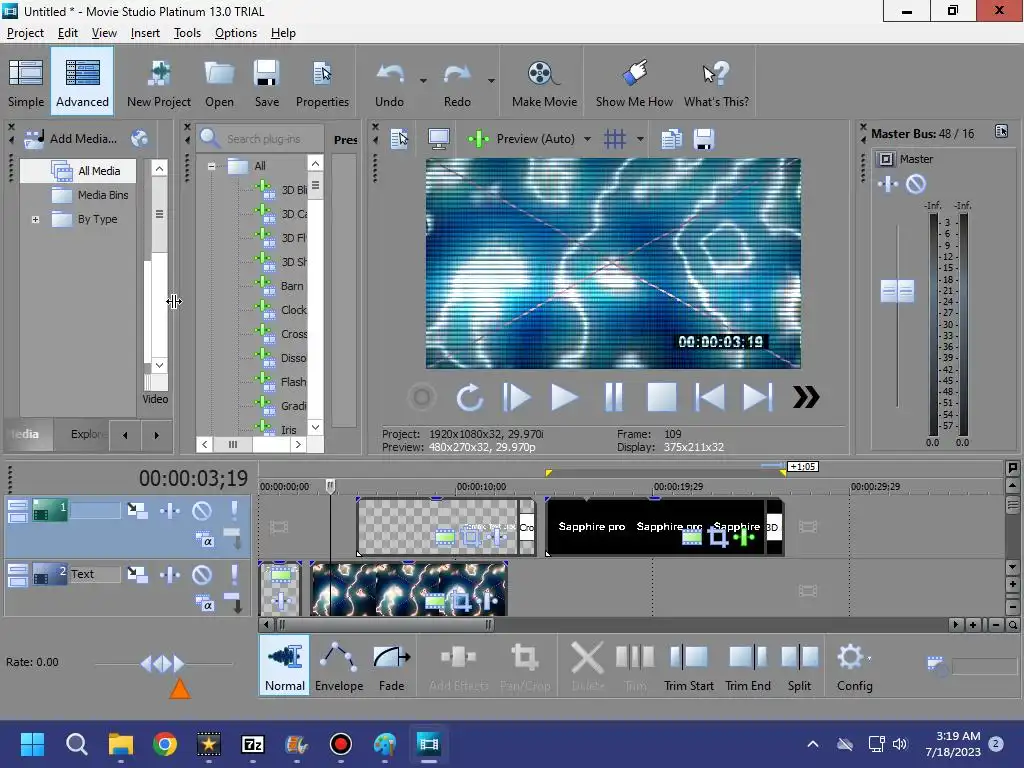
Task: Copy preview snapshot to clipboard
Action: click(671, 138)
